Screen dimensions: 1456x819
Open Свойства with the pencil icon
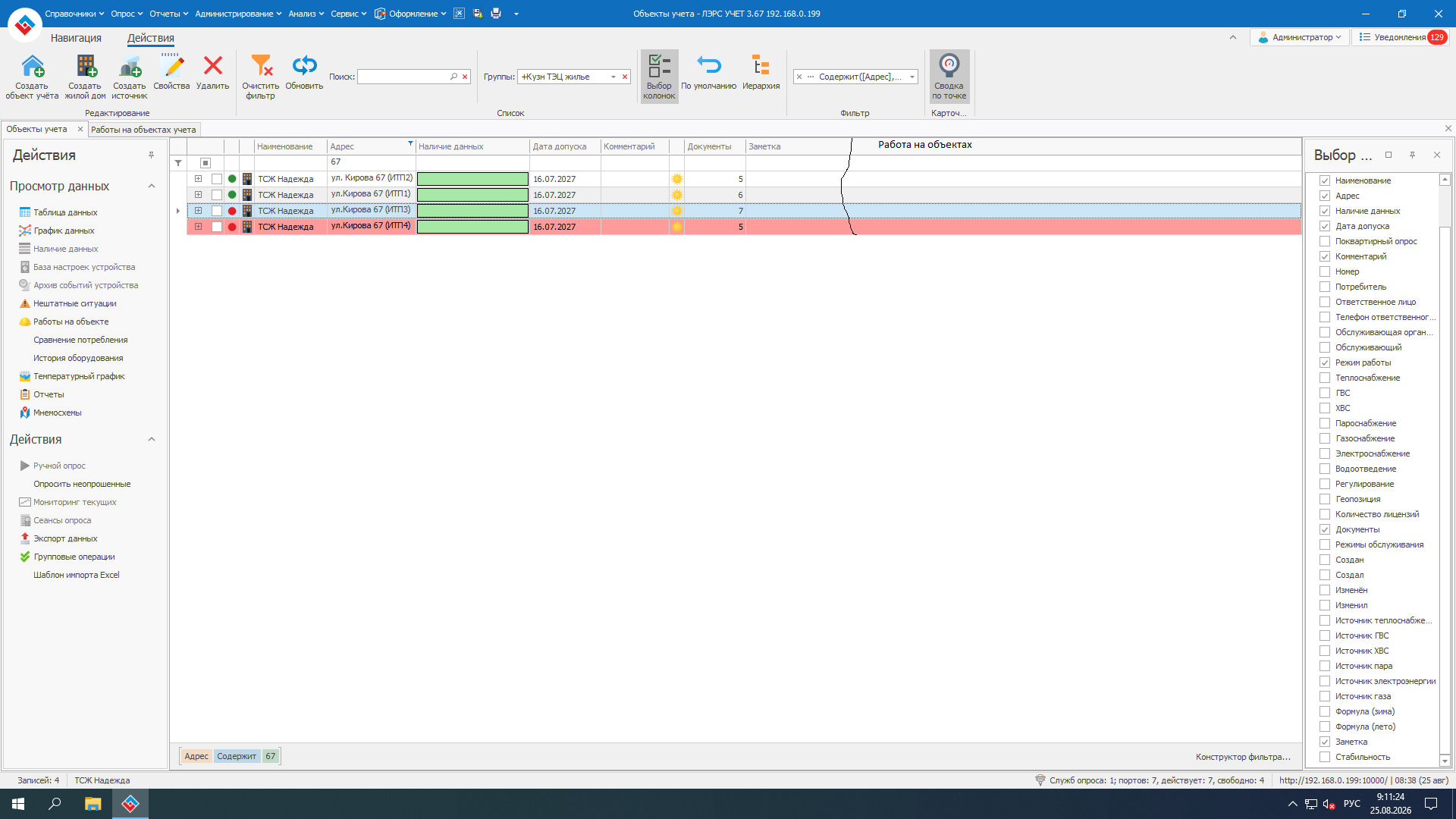click(172, 66)
